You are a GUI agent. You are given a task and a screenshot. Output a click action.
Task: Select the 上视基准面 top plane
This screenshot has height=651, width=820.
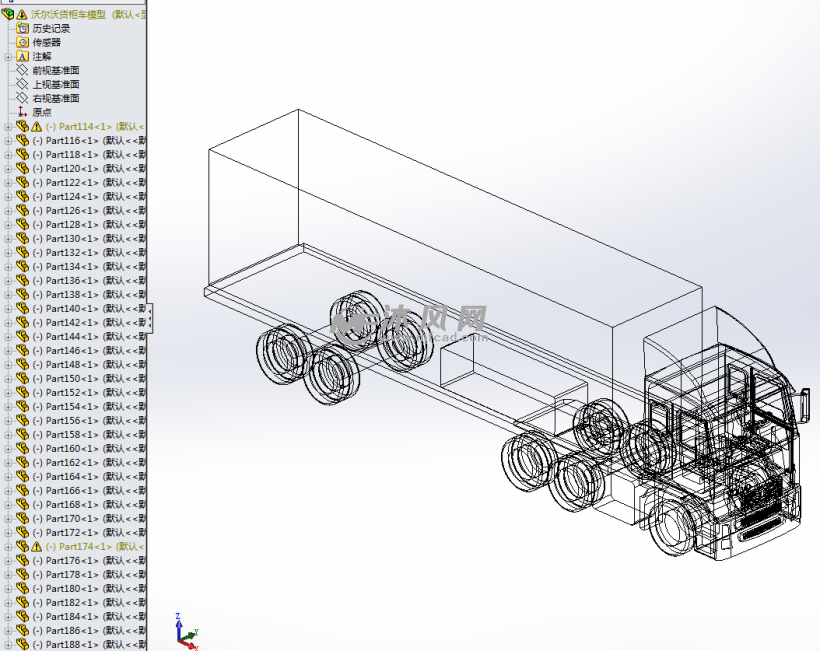pyautogui.click(x=55, y=84)
